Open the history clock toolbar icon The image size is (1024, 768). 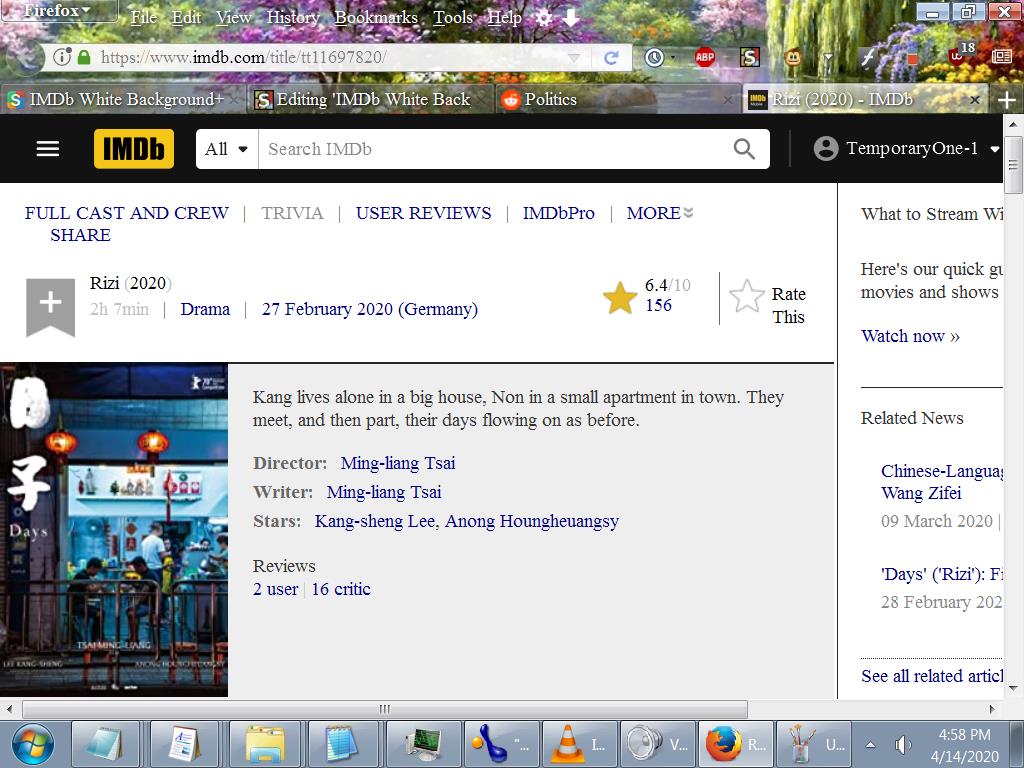point(654,58)
